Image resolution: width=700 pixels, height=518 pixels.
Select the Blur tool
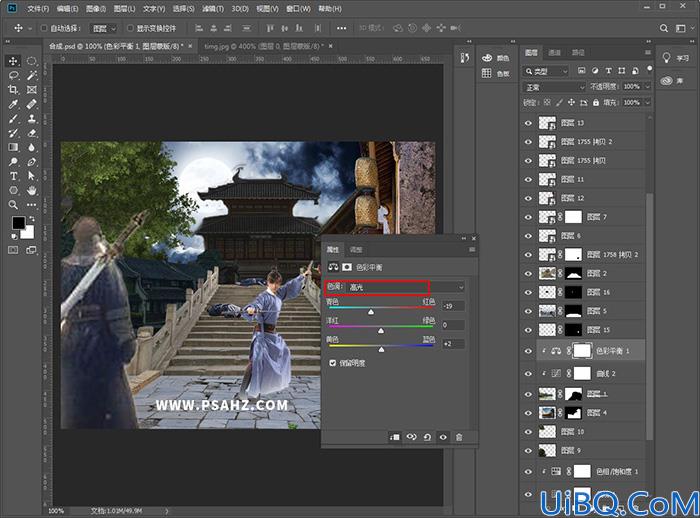(x=32, y=147)
